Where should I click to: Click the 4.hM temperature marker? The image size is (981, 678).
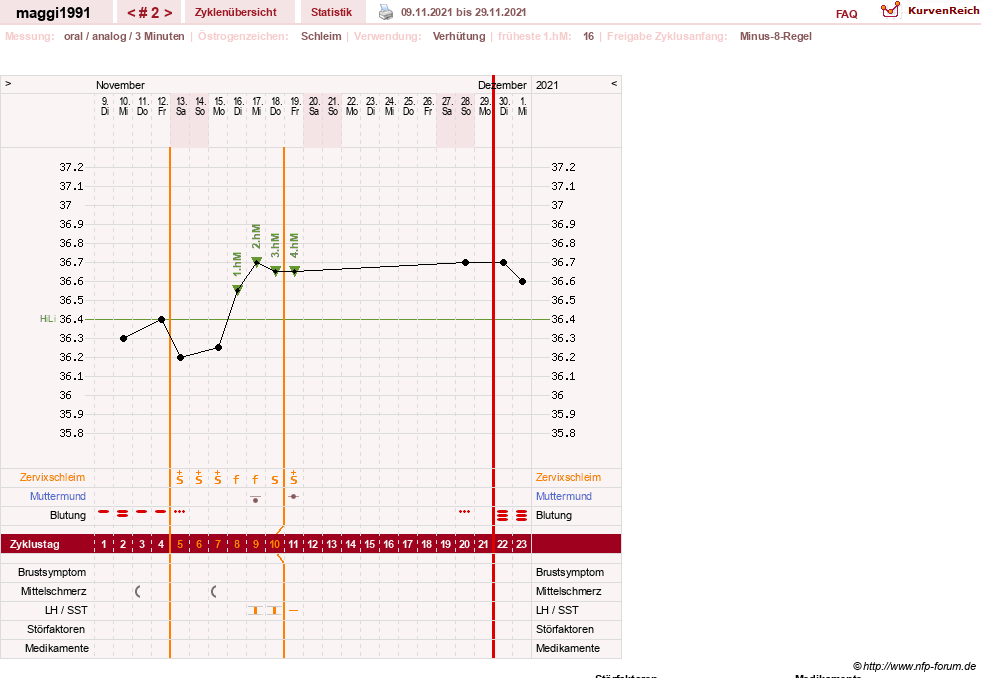(294, 270)
